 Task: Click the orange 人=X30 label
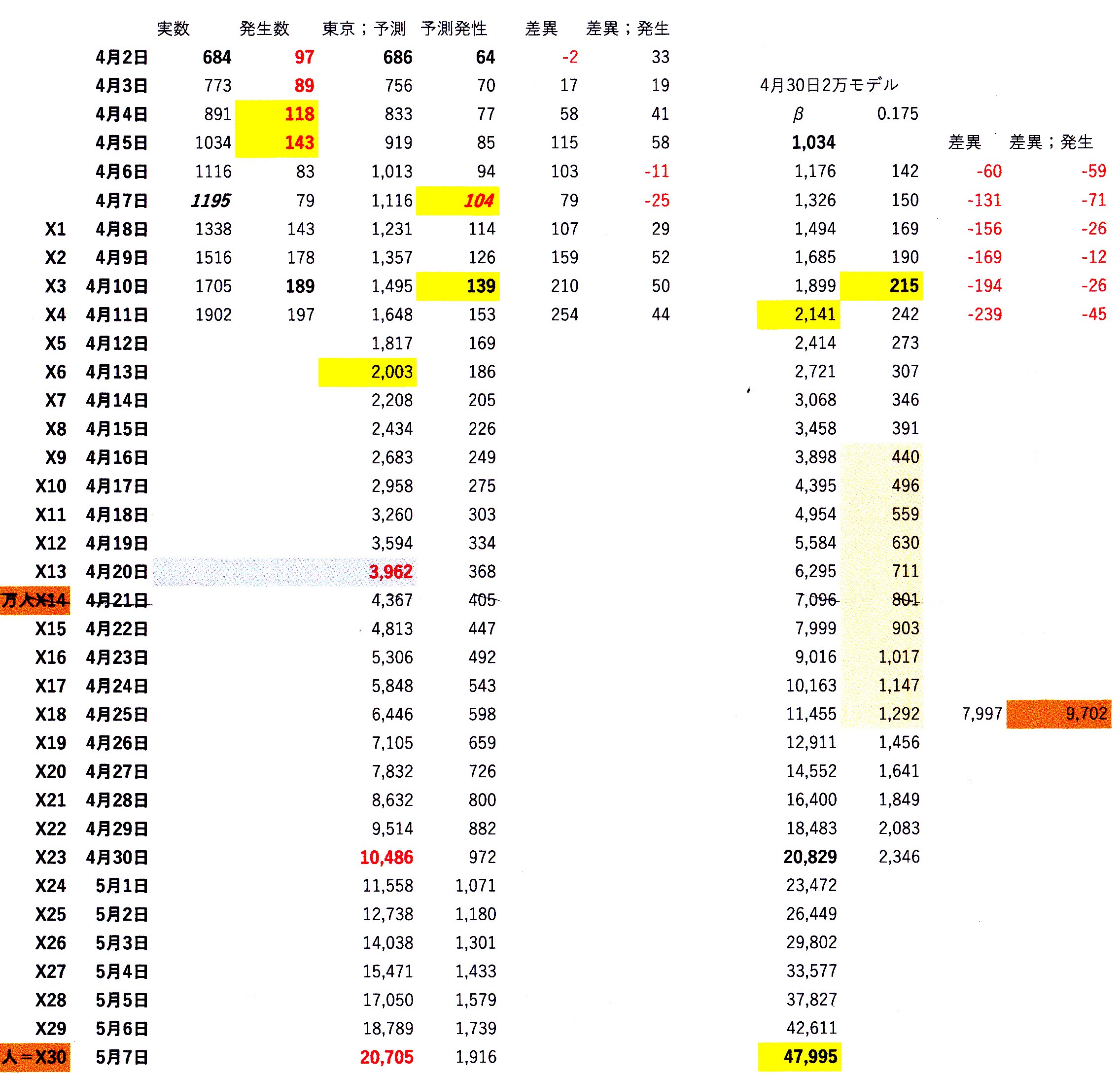pyautogui.click(x=35, y=1057)
